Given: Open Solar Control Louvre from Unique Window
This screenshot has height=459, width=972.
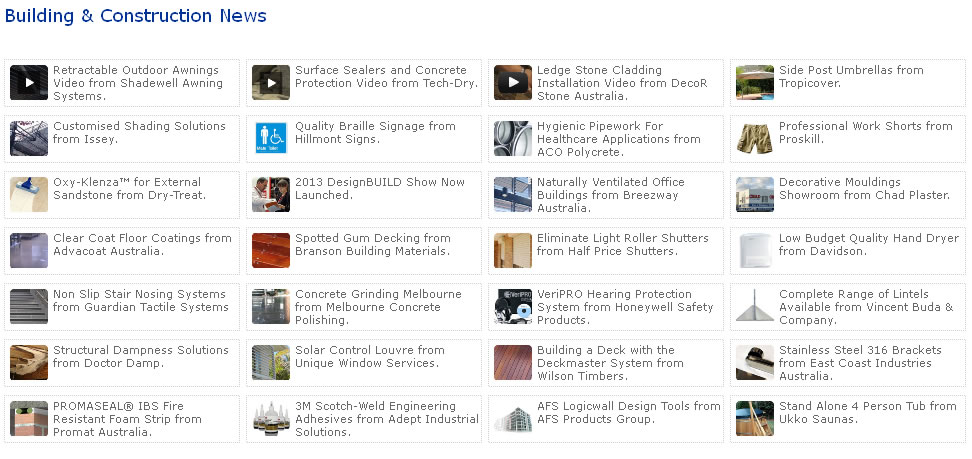Looking at the screenshot, I should point(369,357).
